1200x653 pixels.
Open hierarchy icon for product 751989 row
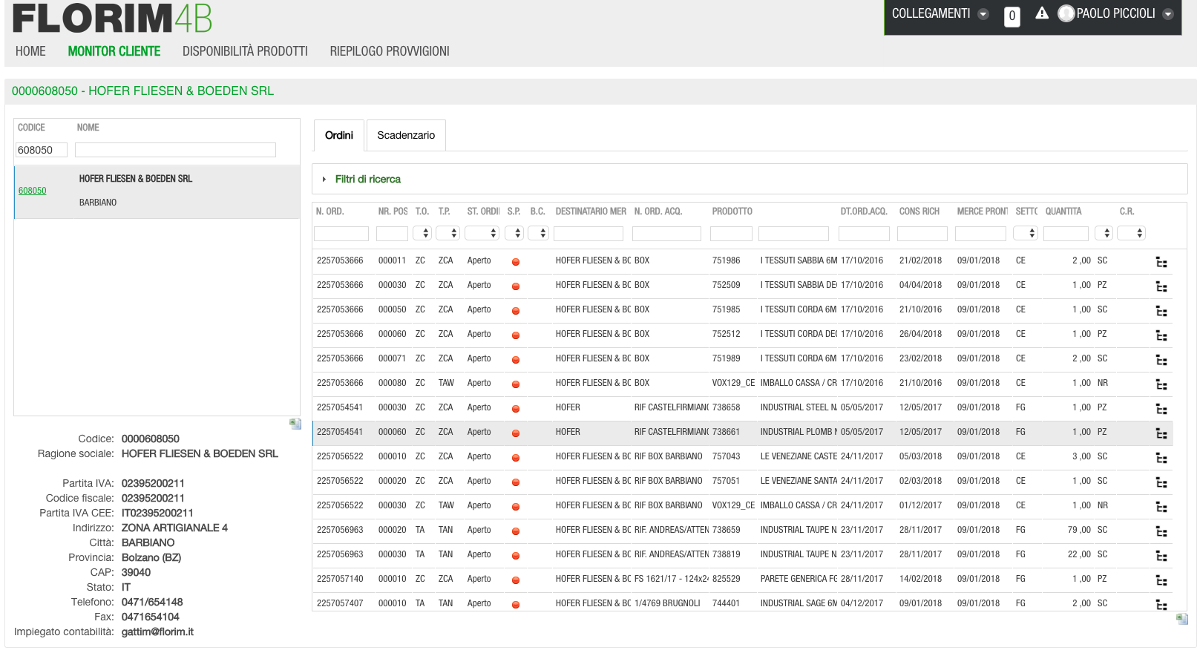1161,359
